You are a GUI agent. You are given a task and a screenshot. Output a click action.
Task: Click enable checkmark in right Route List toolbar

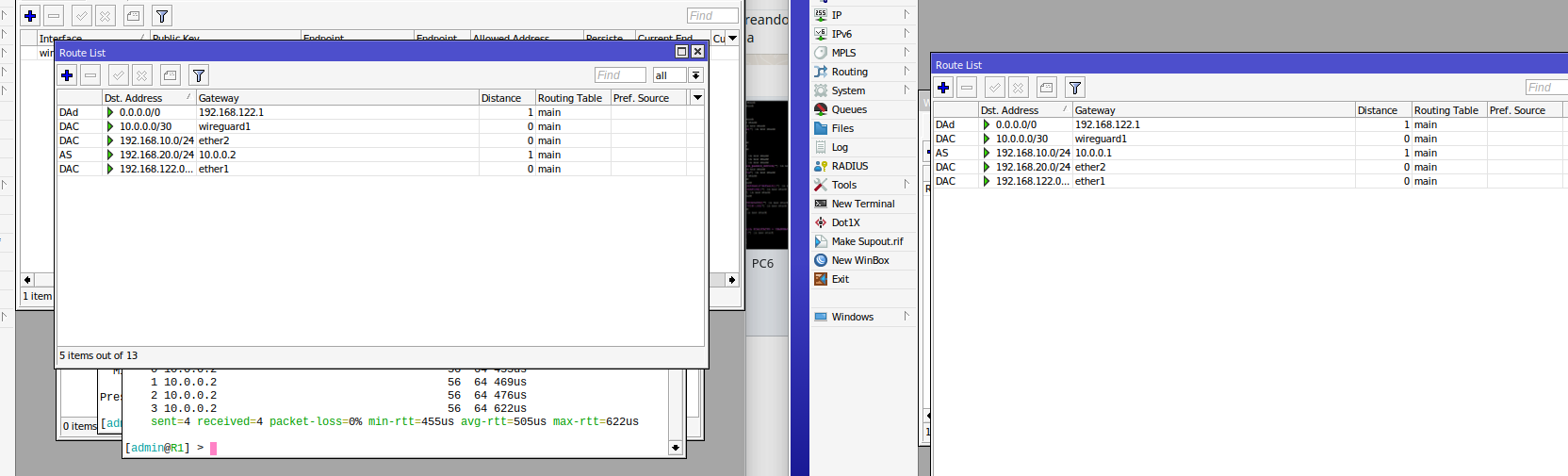click(x=995, y=88)
